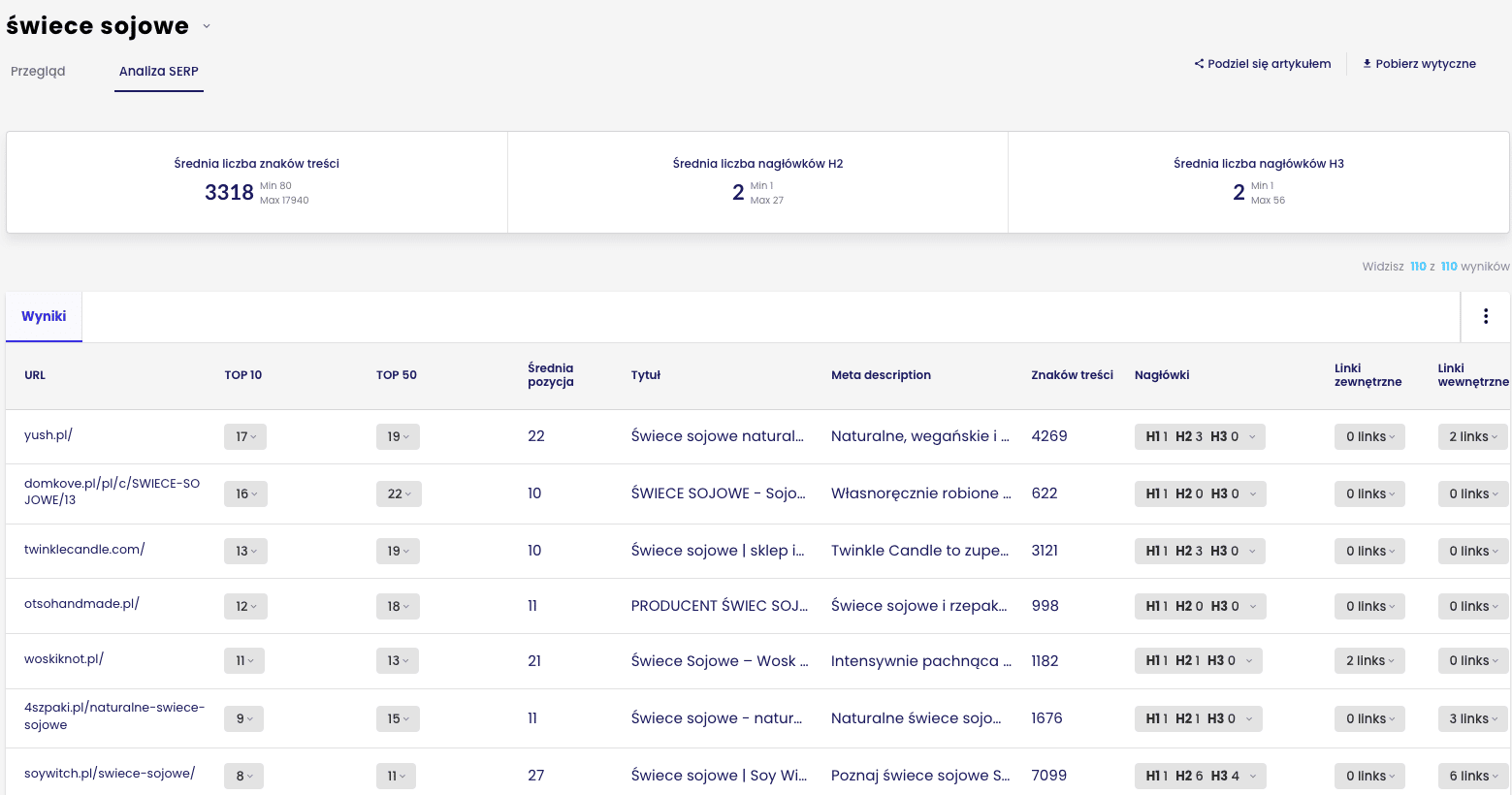Open the three-dot options menu in results panel
This screenshot has width=1512, height=795.
point(1486,316)
